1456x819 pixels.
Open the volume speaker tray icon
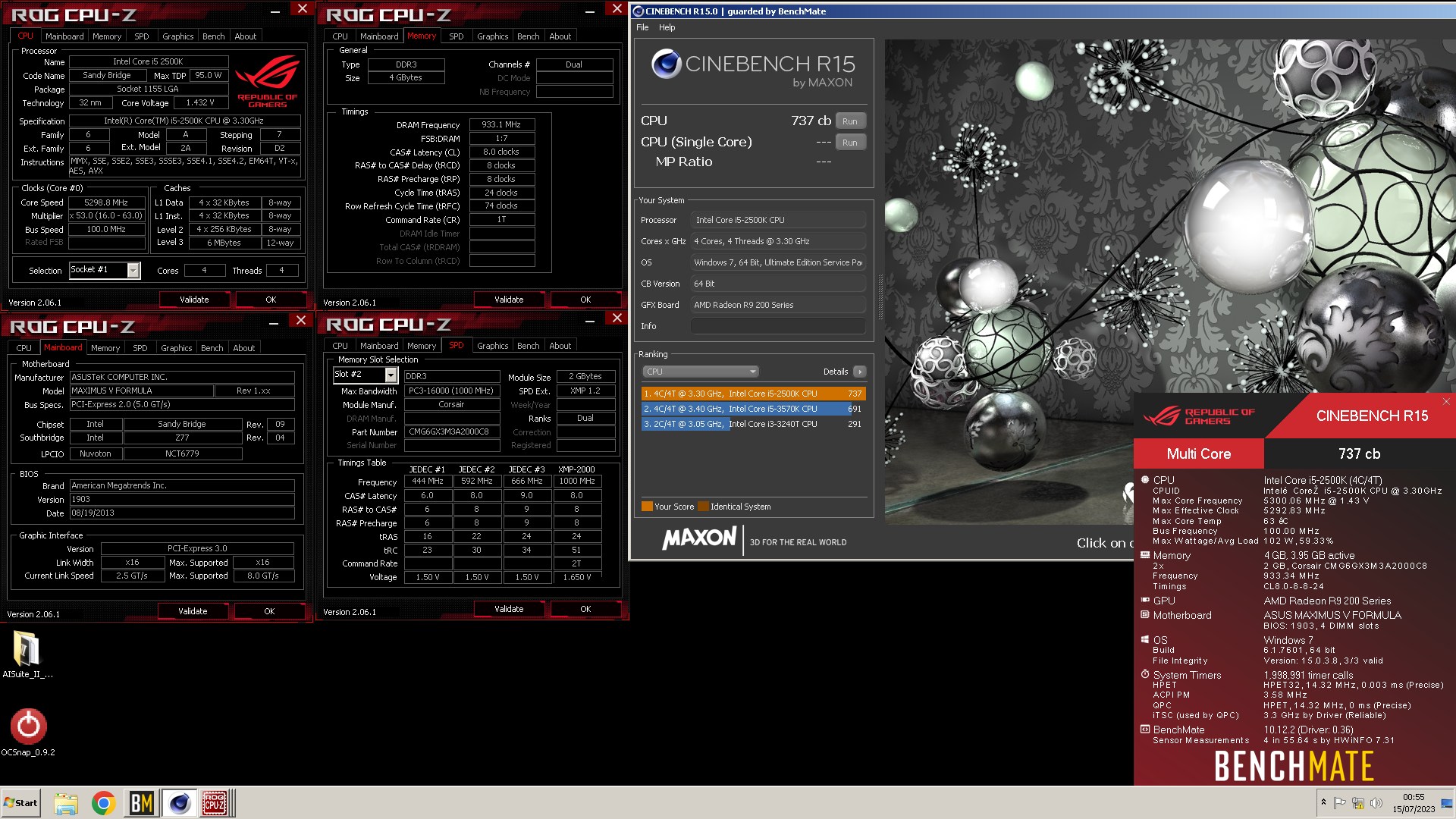coord(1376,802)
